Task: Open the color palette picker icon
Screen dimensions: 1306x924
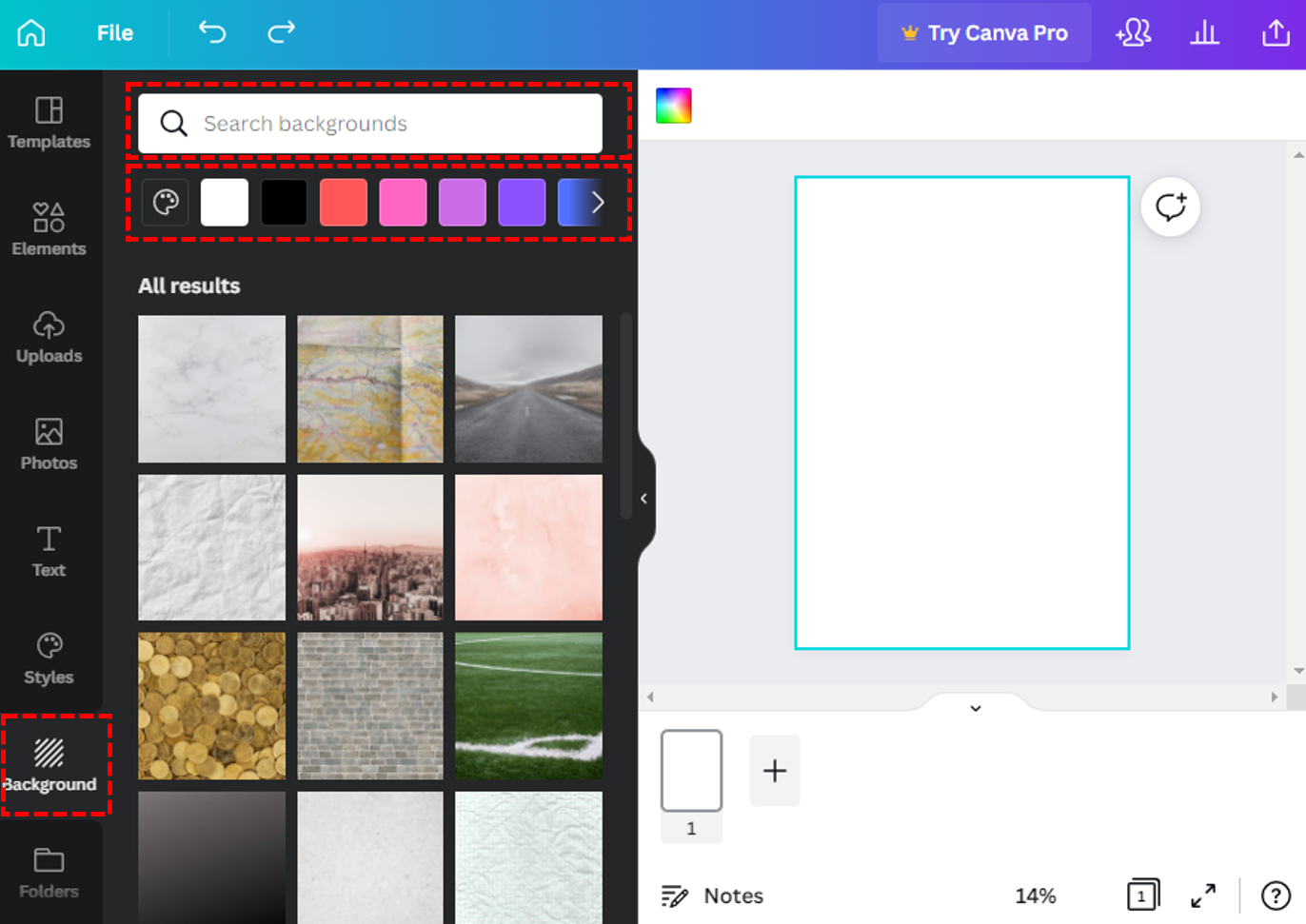Action: 166,203
